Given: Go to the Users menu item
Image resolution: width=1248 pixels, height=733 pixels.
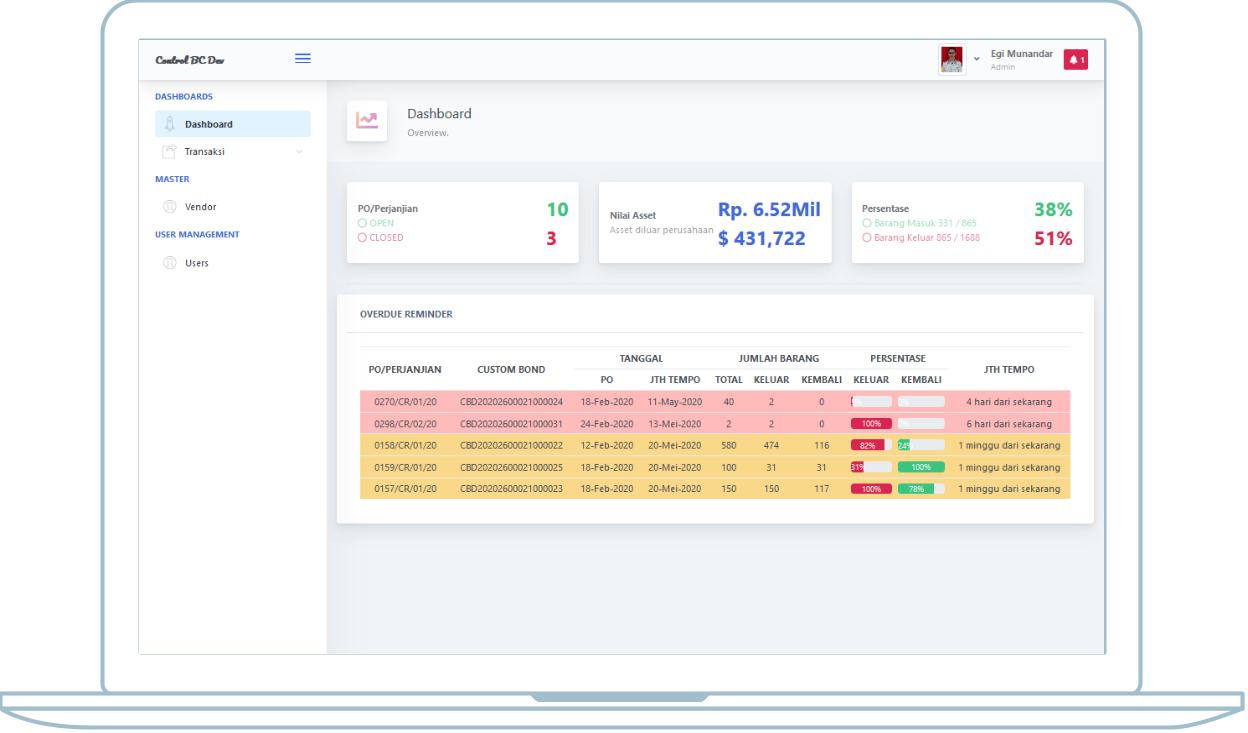Looking at the screenshot, I should point(198,263).
